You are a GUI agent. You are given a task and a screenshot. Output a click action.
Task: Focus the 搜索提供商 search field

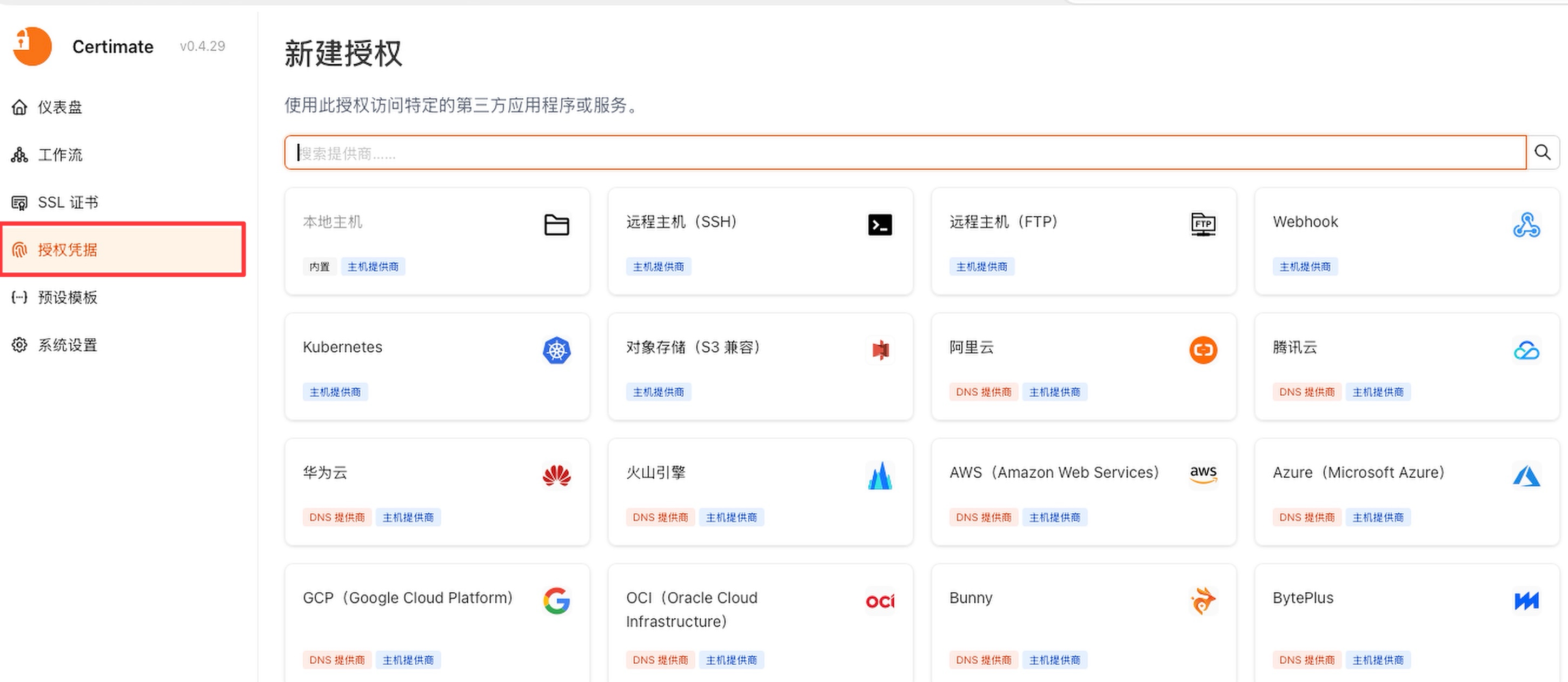[905, 152]
